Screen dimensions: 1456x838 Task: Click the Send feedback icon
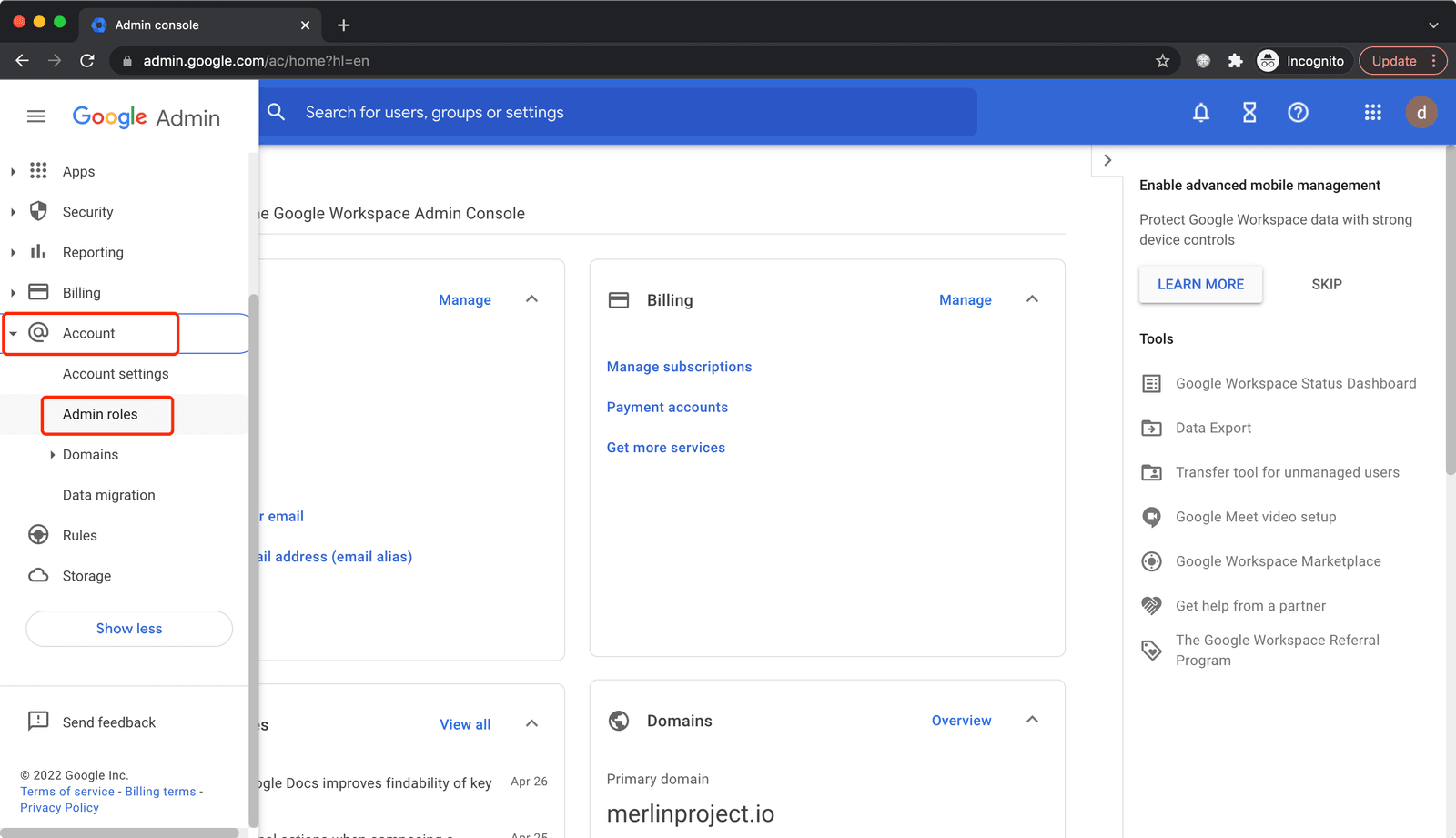tap(38, 722)
